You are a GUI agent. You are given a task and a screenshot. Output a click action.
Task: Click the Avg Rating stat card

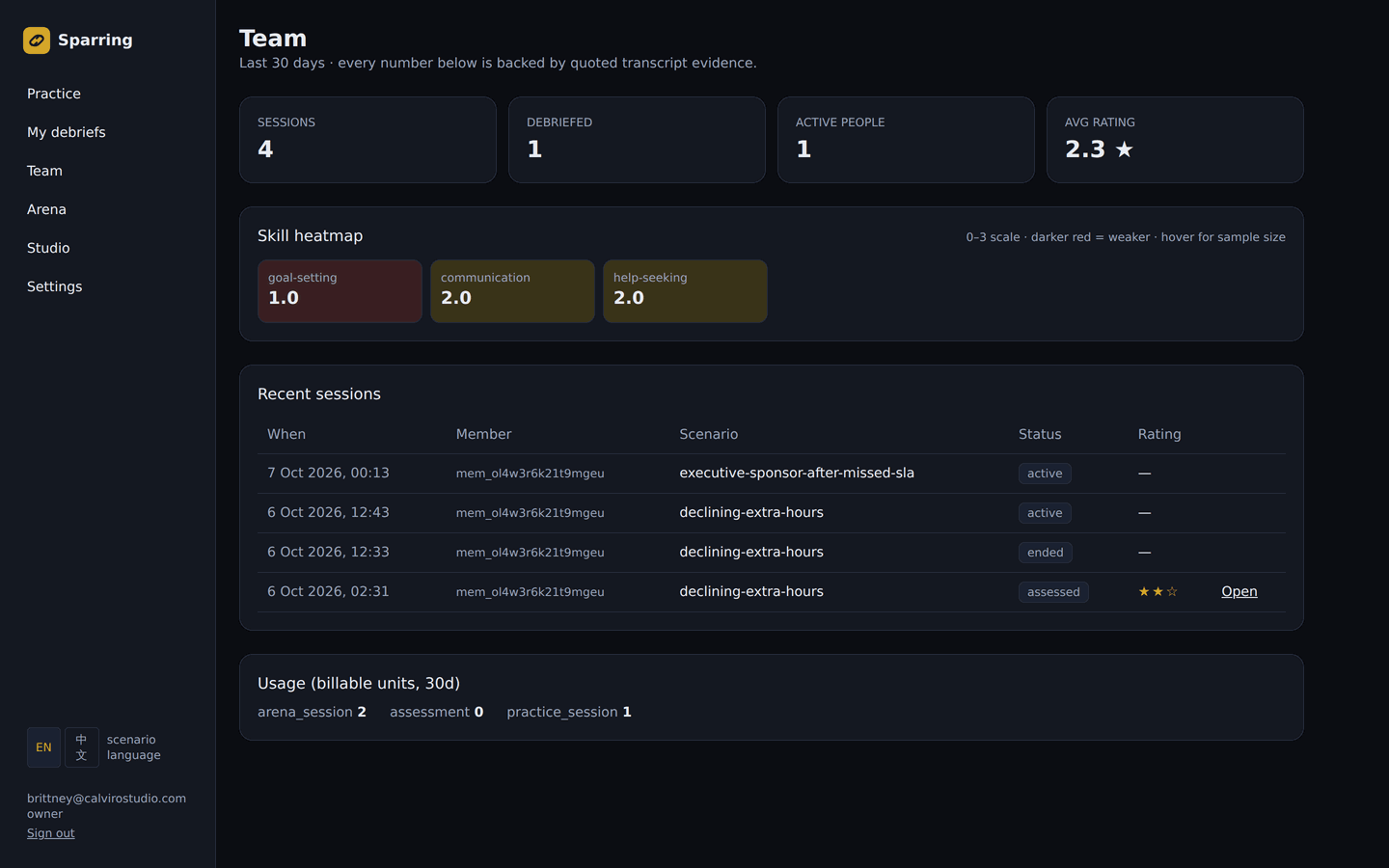point(1175,140)
